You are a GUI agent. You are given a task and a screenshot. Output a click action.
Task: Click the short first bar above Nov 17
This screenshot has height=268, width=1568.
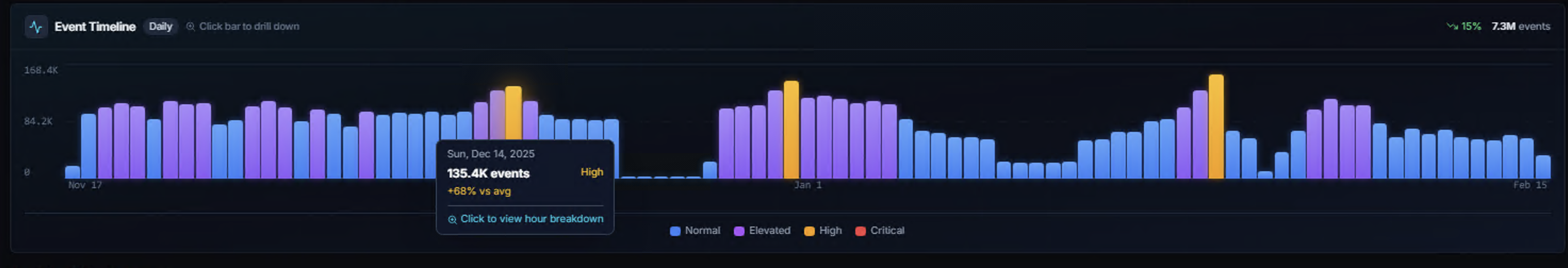coord(72,173)
